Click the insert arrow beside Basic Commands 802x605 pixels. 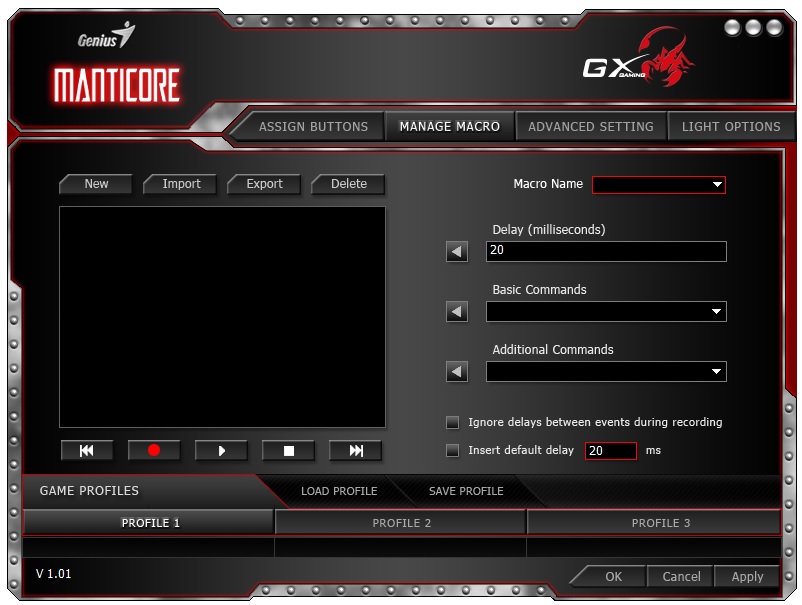pyautogui.click(x=457, y=312)
